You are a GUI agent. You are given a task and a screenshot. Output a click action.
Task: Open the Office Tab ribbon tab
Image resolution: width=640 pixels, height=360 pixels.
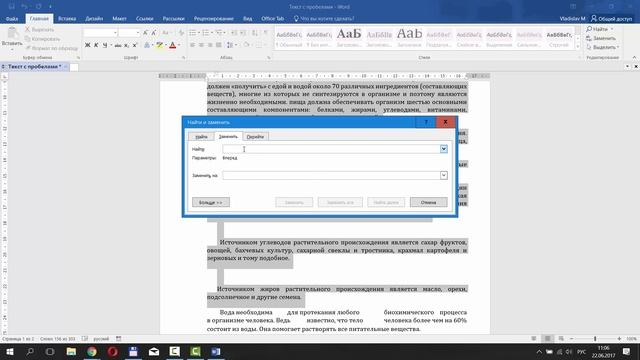coord(272,19)
